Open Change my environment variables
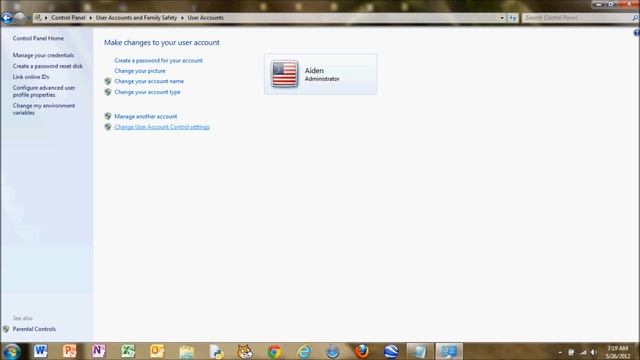Image resolution: width=640 pixels, height=360 pixels. tap(44, 109)
